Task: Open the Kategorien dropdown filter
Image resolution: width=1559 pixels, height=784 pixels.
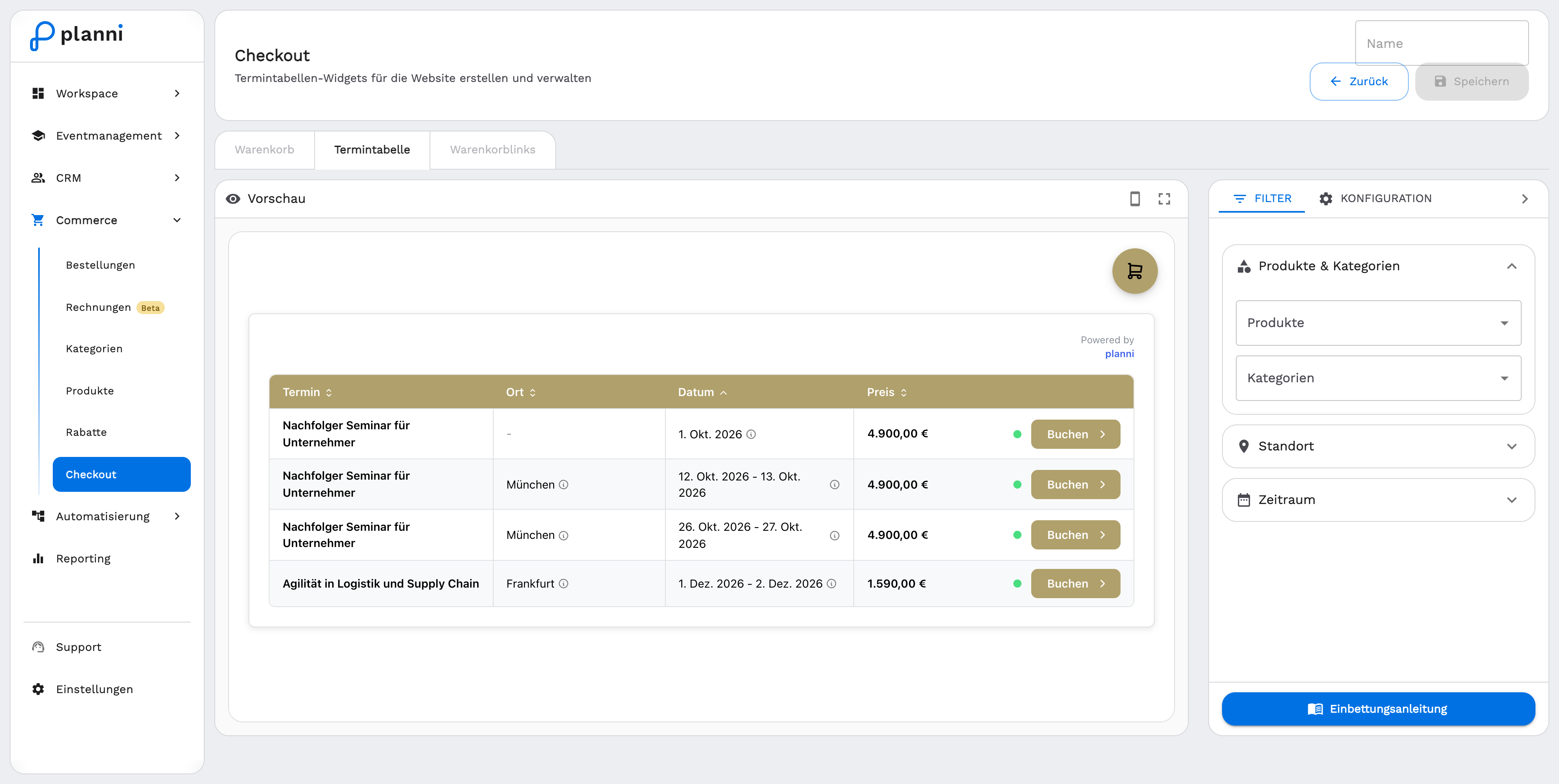Action: pyautogui.click(x=1378, y=378)
